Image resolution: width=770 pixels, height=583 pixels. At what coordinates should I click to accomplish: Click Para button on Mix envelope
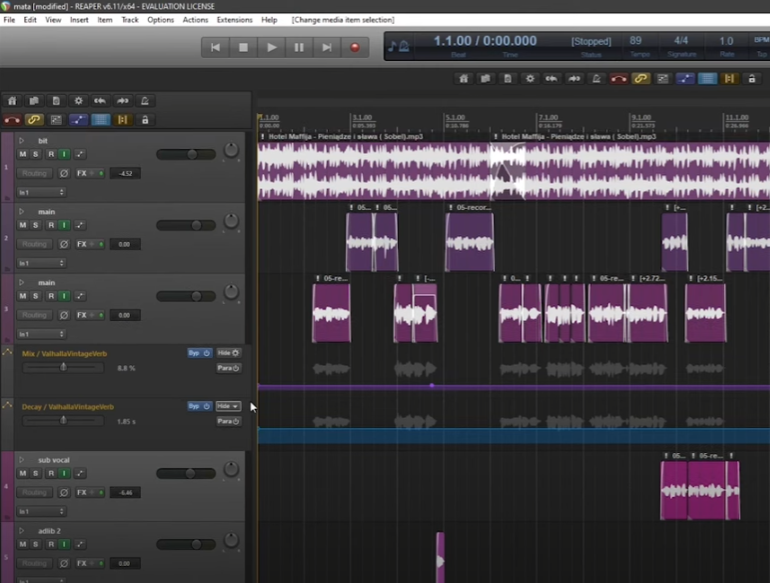coord(228,368)
